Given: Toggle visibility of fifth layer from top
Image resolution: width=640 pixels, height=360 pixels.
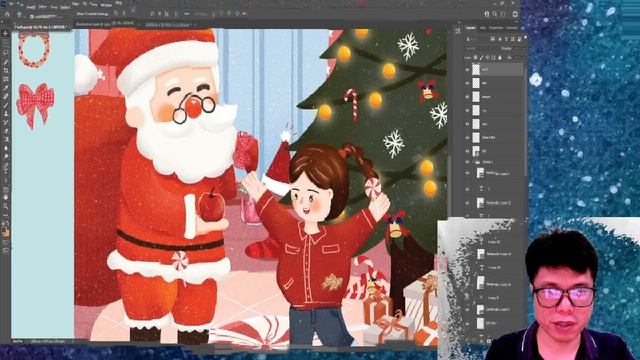Looking at the screenshot, I should tap(467, 124).
